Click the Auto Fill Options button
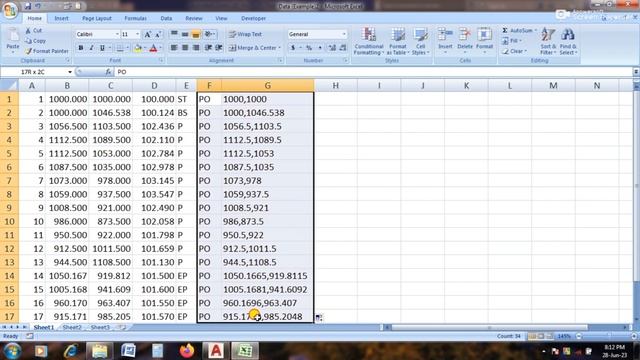The width and height of the screenshot is (640, 360). [319, 317]
